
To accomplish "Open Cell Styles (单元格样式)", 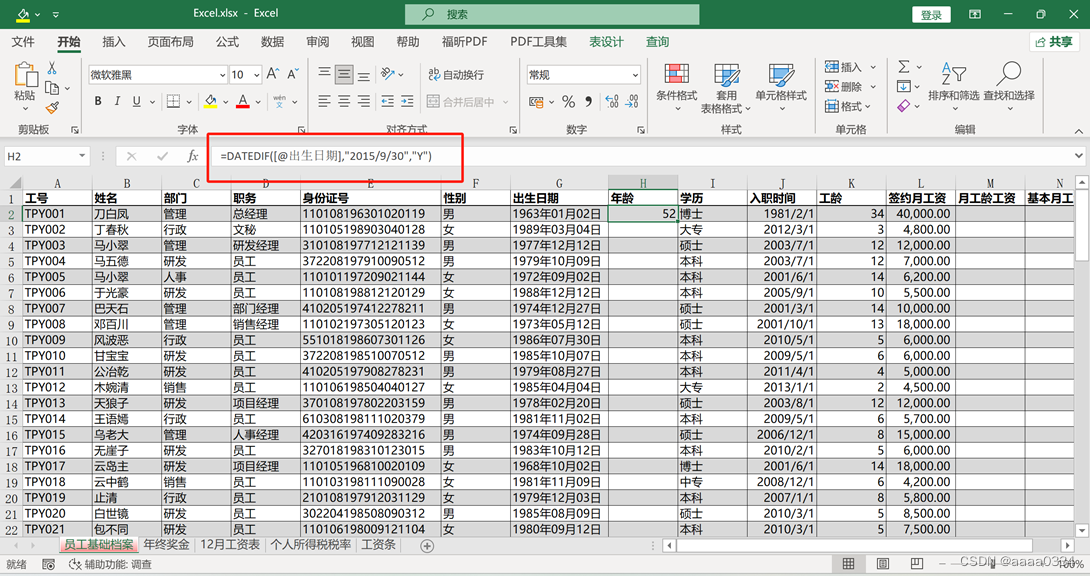I will tap(781, 88).
